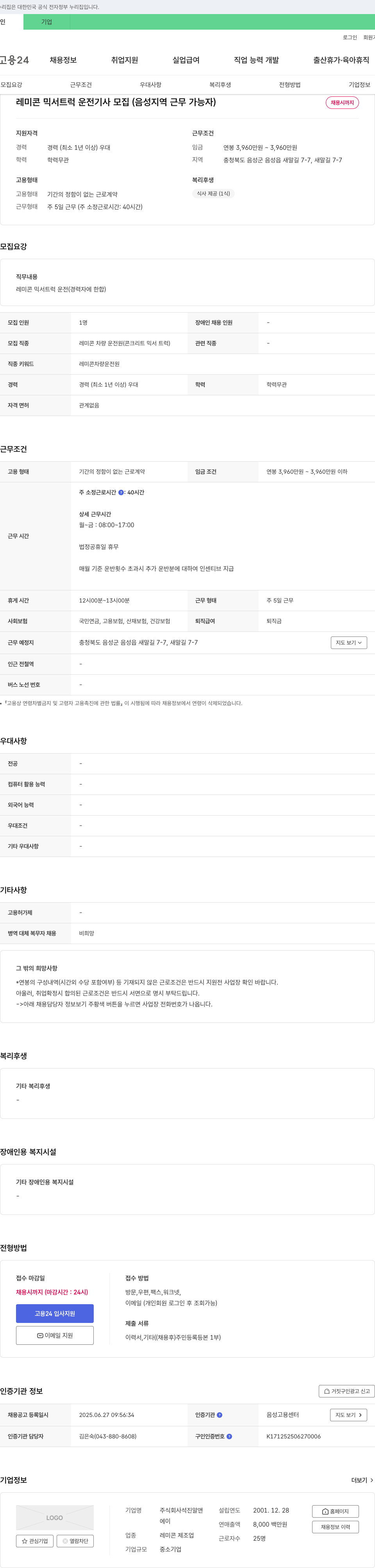The width and height of the screenshot is (375, 1568).
Task: Open the company 홈페이지 button
Action: [x=336, y=1511]
